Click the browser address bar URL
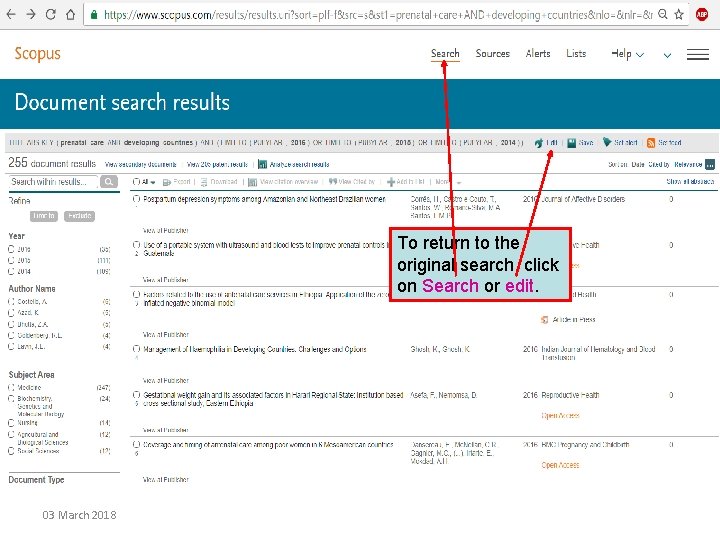The width and height of the screenshot is (720, 540). pos(378,15)
